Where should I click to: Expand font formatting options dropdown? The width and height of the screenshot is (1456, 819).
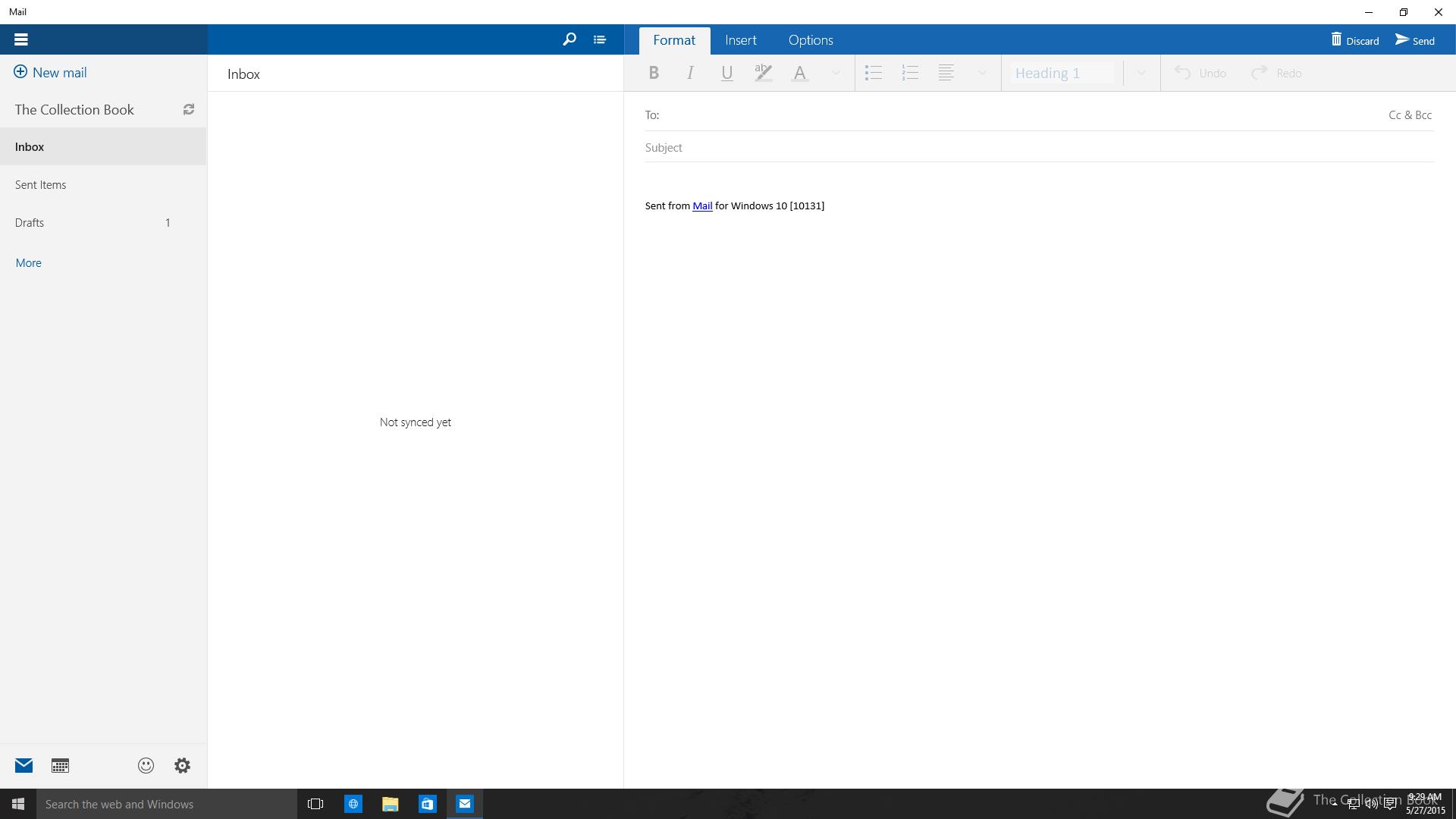point(836,73)
